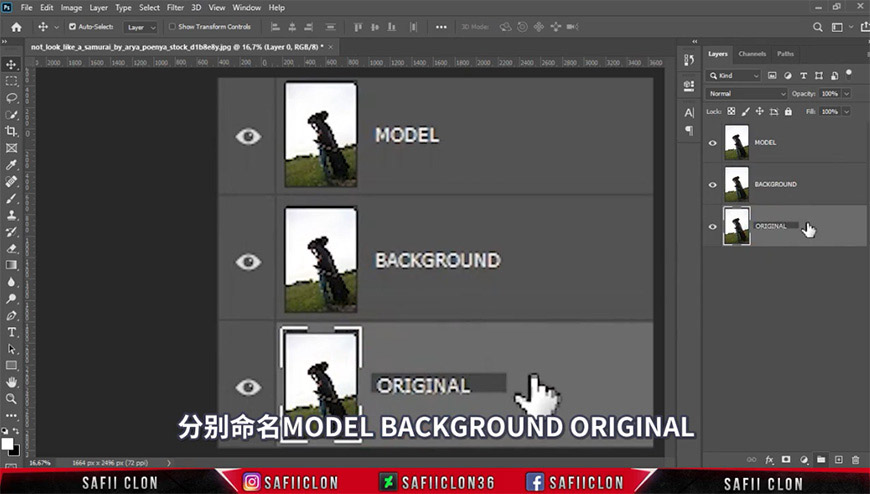
Task: Select the Gradient tool
Action: click(x=11, y=265)
